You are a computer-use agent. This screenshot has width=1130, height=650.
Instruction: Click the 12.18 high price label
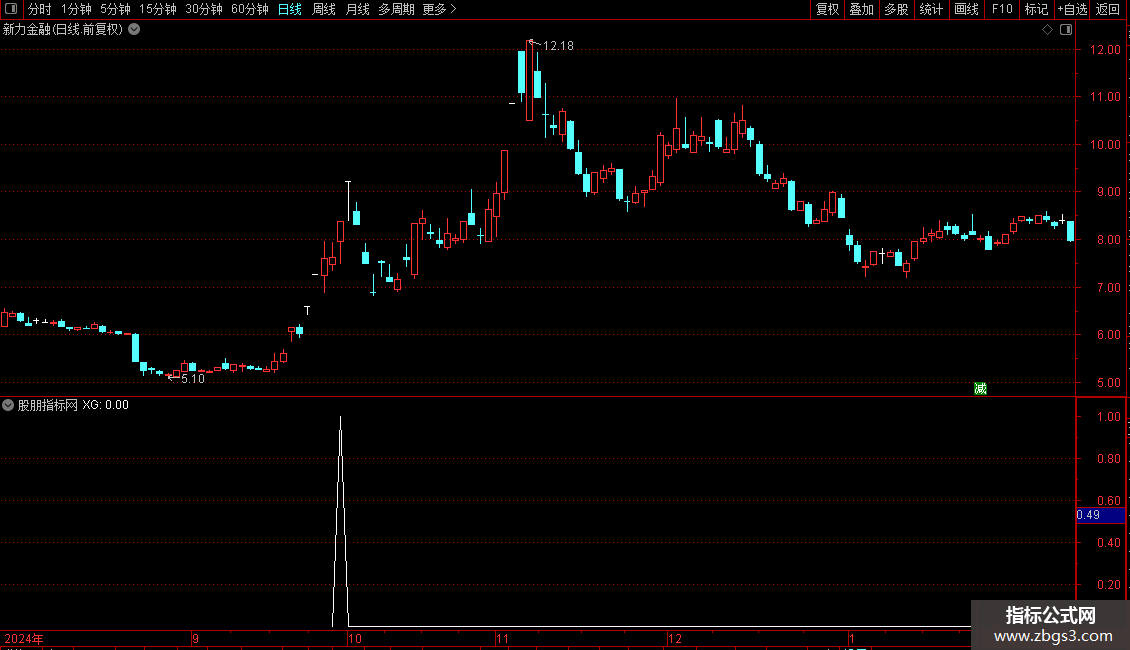(558, 45)
